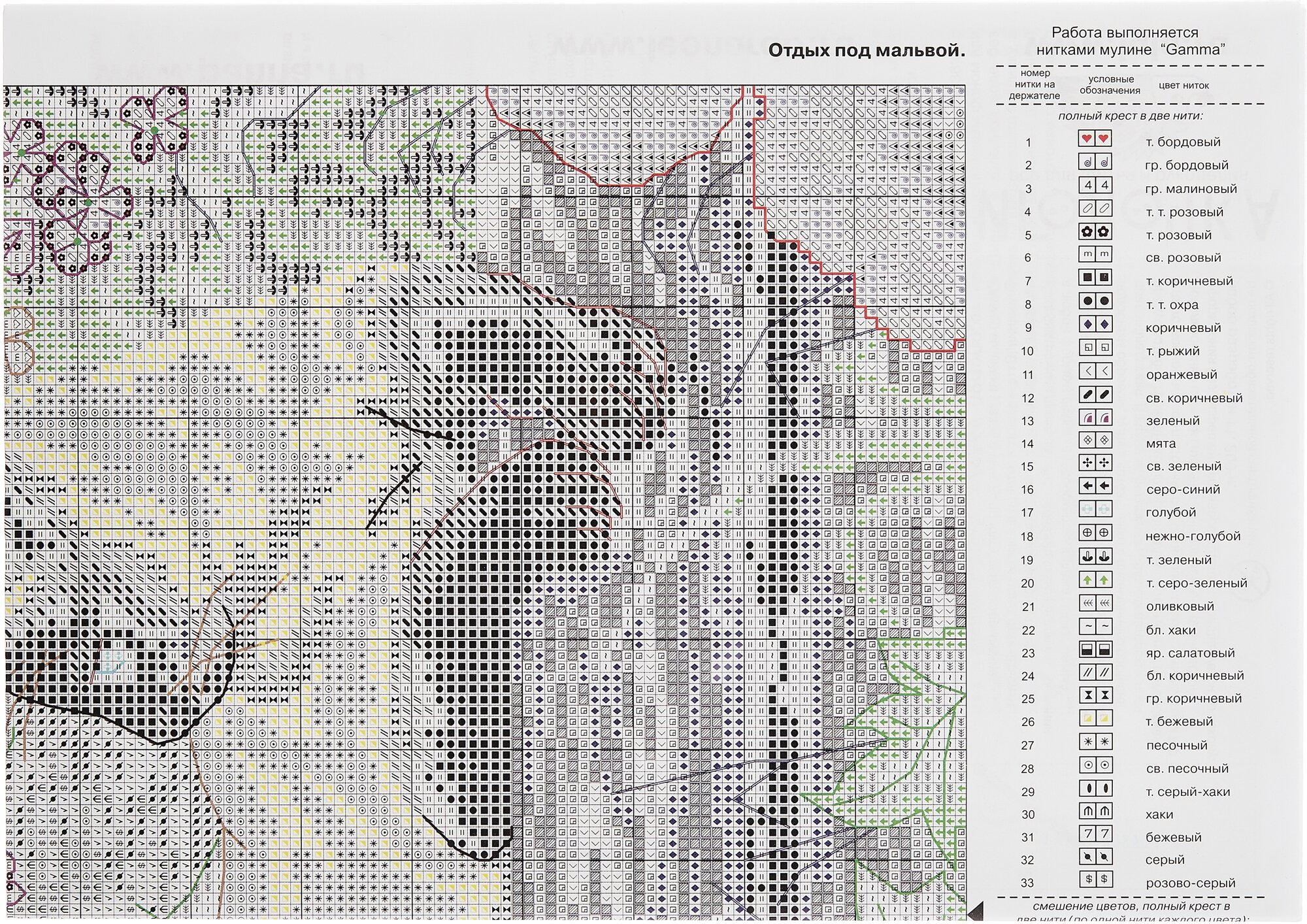Click the условные обозначения column header
Image resolution: width=1307 pixels, height=924 pixels.
click(1109, 85)
